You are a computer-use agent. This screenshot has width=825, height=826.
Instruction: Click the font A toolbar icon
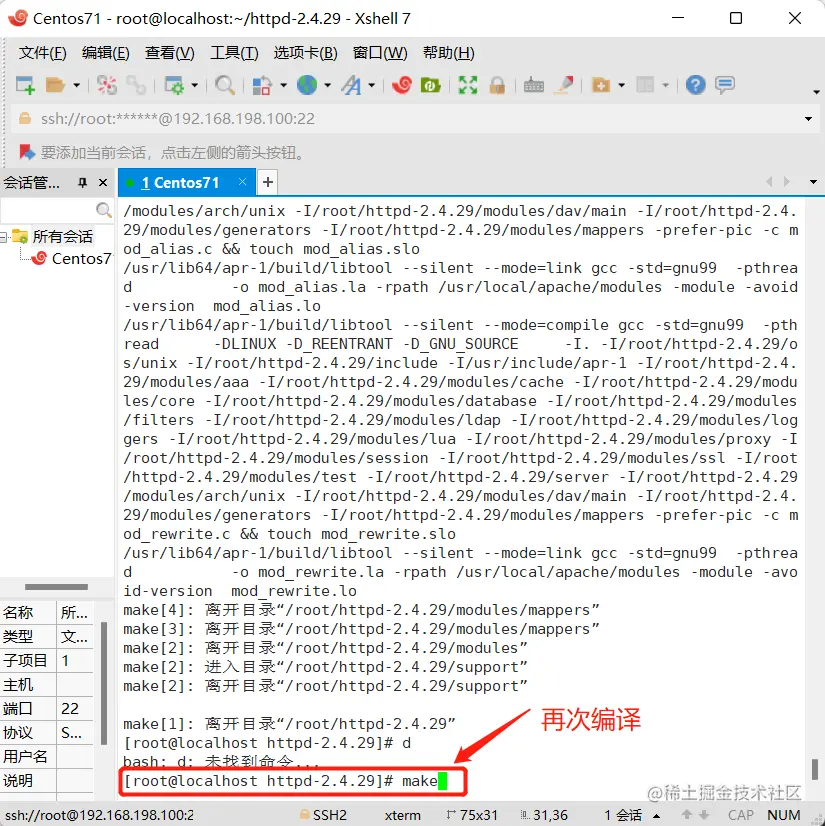pos(351,85)
